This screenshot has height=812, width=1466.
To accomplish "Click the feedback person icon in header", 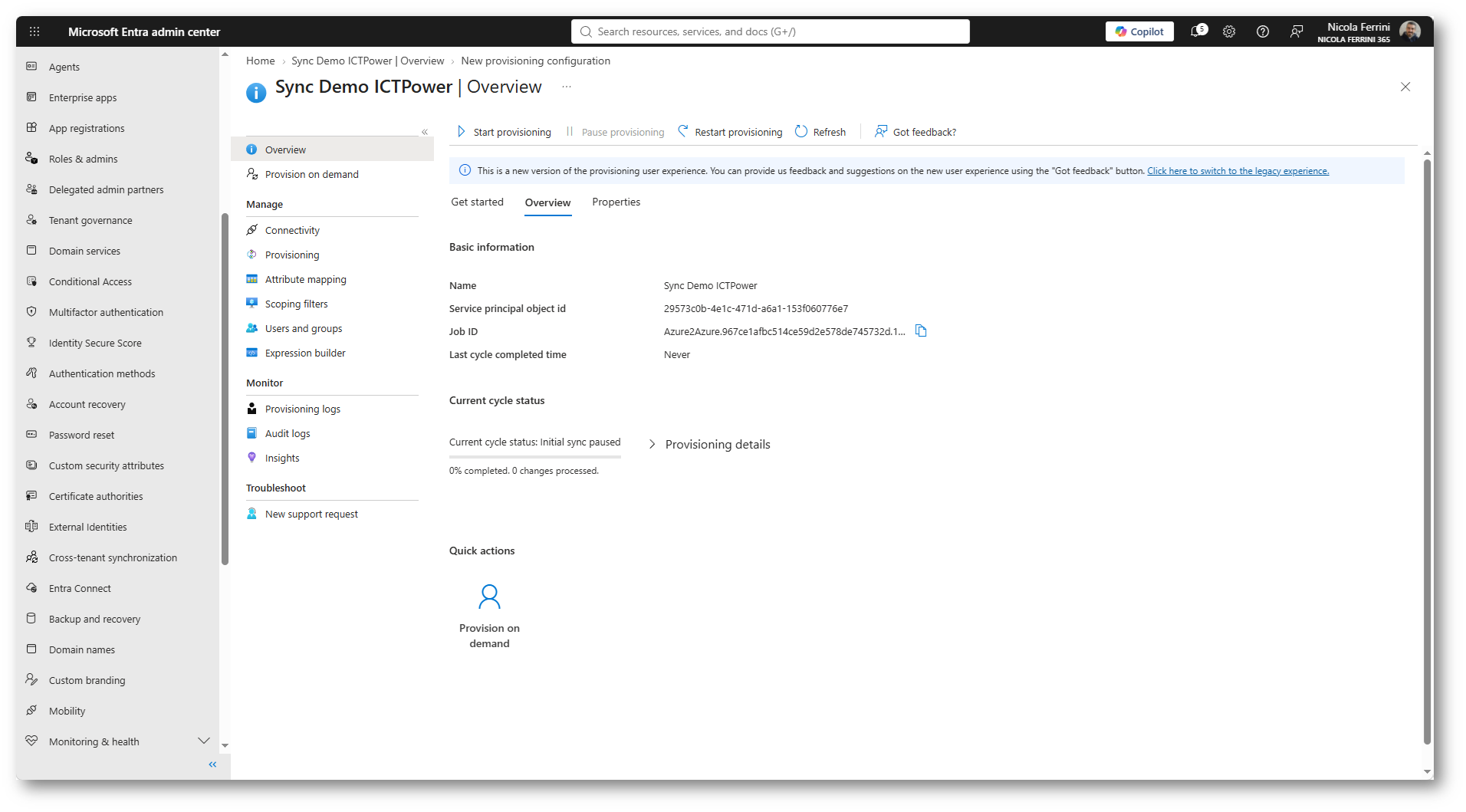I will point(1297,31).
